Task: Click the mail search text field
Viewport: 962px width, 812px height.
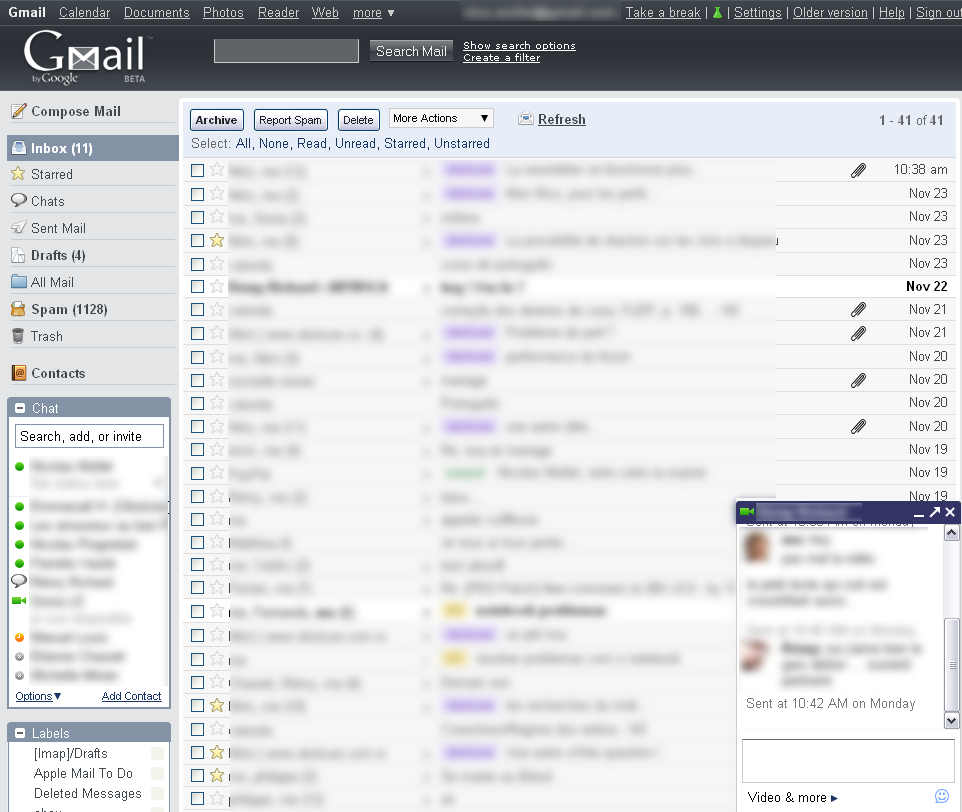Action: click(x=287, y=51)
